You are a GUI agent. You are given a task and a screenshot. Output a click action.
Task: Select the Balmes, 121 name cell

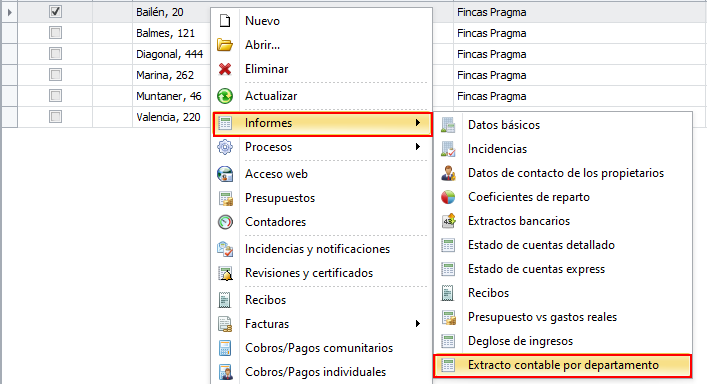[x=165, y=33]
